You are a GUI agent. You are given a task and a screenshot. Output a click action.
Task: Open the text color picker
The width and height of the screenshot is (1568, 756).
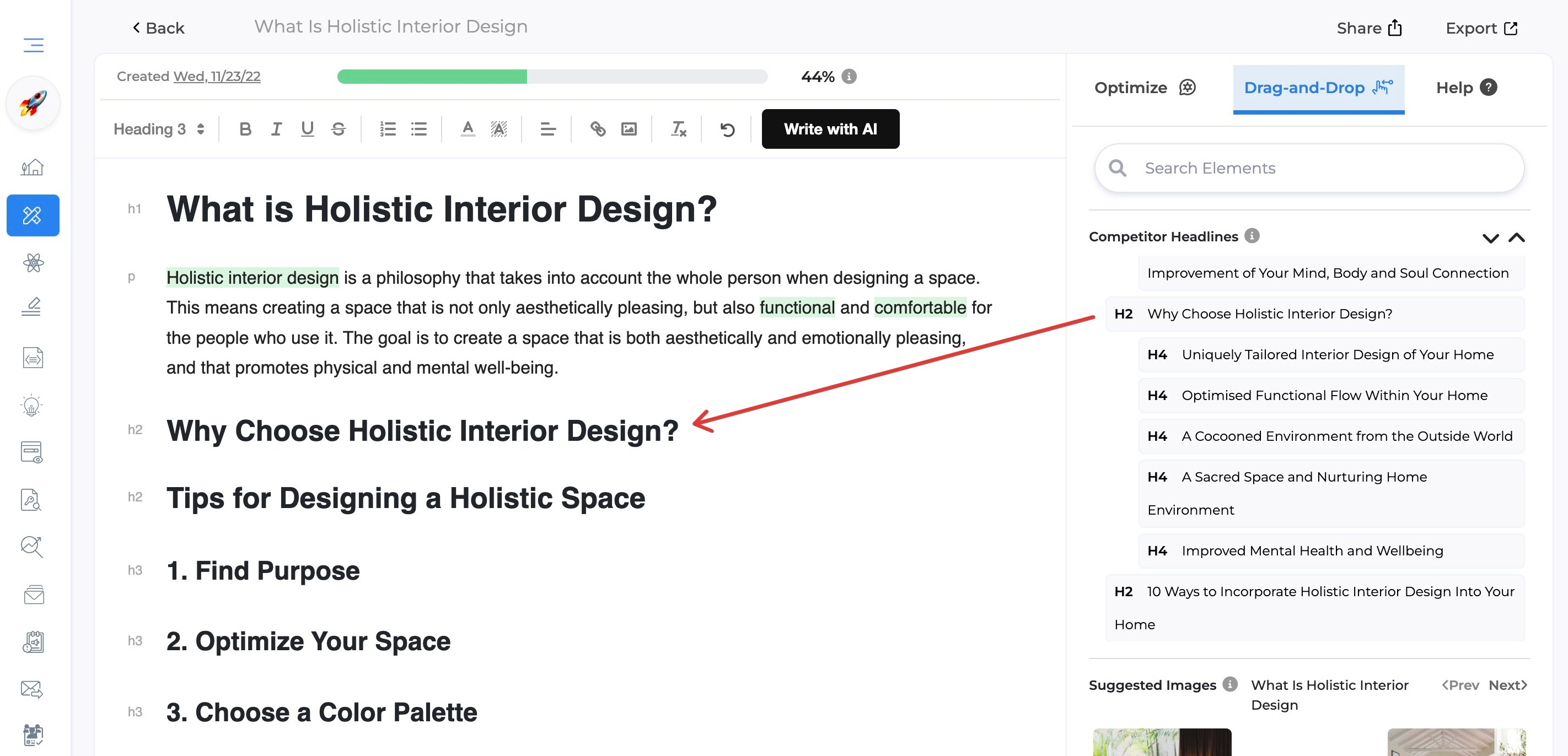pyautogui.click(x=468, y=129)
